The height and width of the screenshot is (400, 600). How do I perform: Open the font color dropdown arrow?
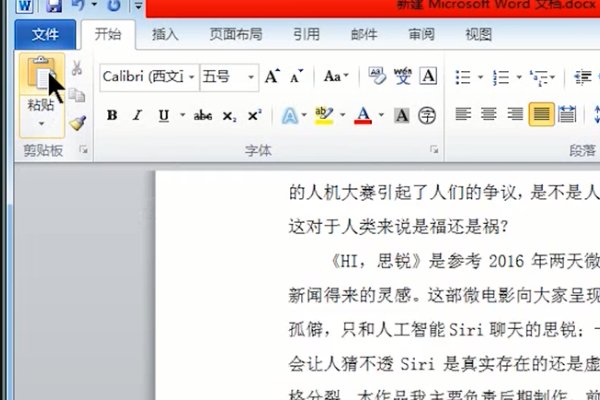381,115
